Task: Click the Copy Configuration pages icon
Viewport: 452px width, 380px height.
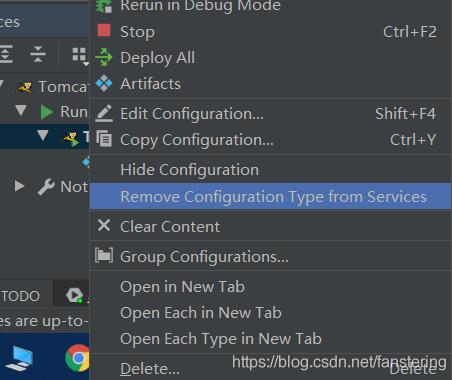Action: 104,139
